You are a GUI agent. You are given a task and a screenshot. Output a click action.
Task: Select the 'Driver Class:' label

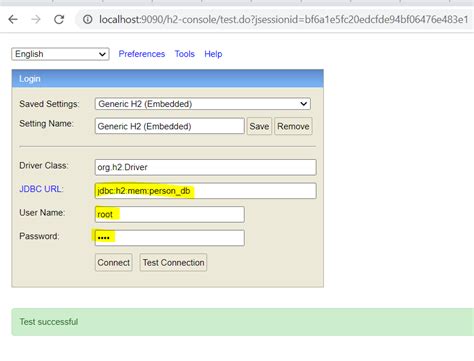(44, 165)
